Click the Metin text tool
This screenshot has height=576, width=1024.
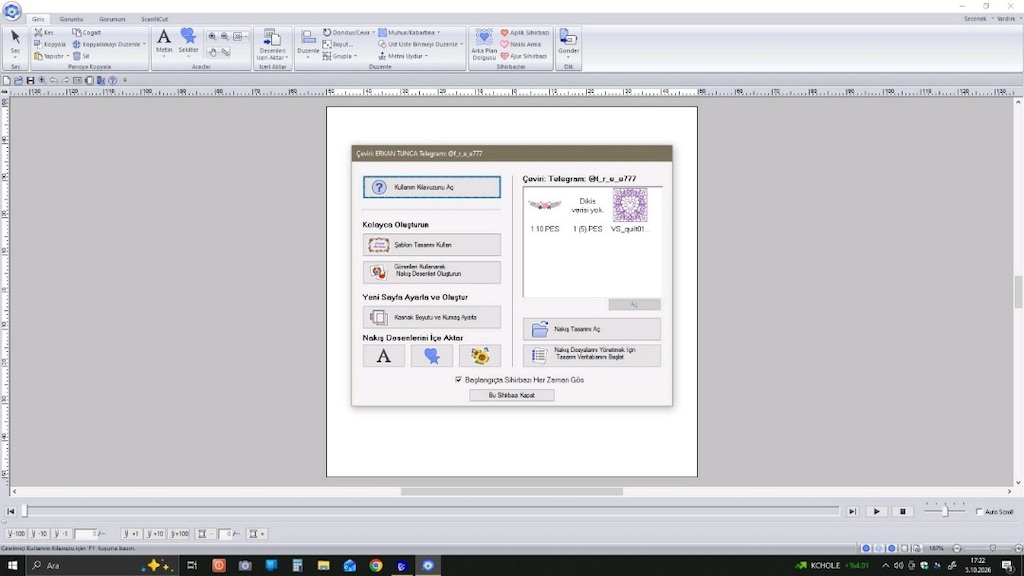point(164,43)
